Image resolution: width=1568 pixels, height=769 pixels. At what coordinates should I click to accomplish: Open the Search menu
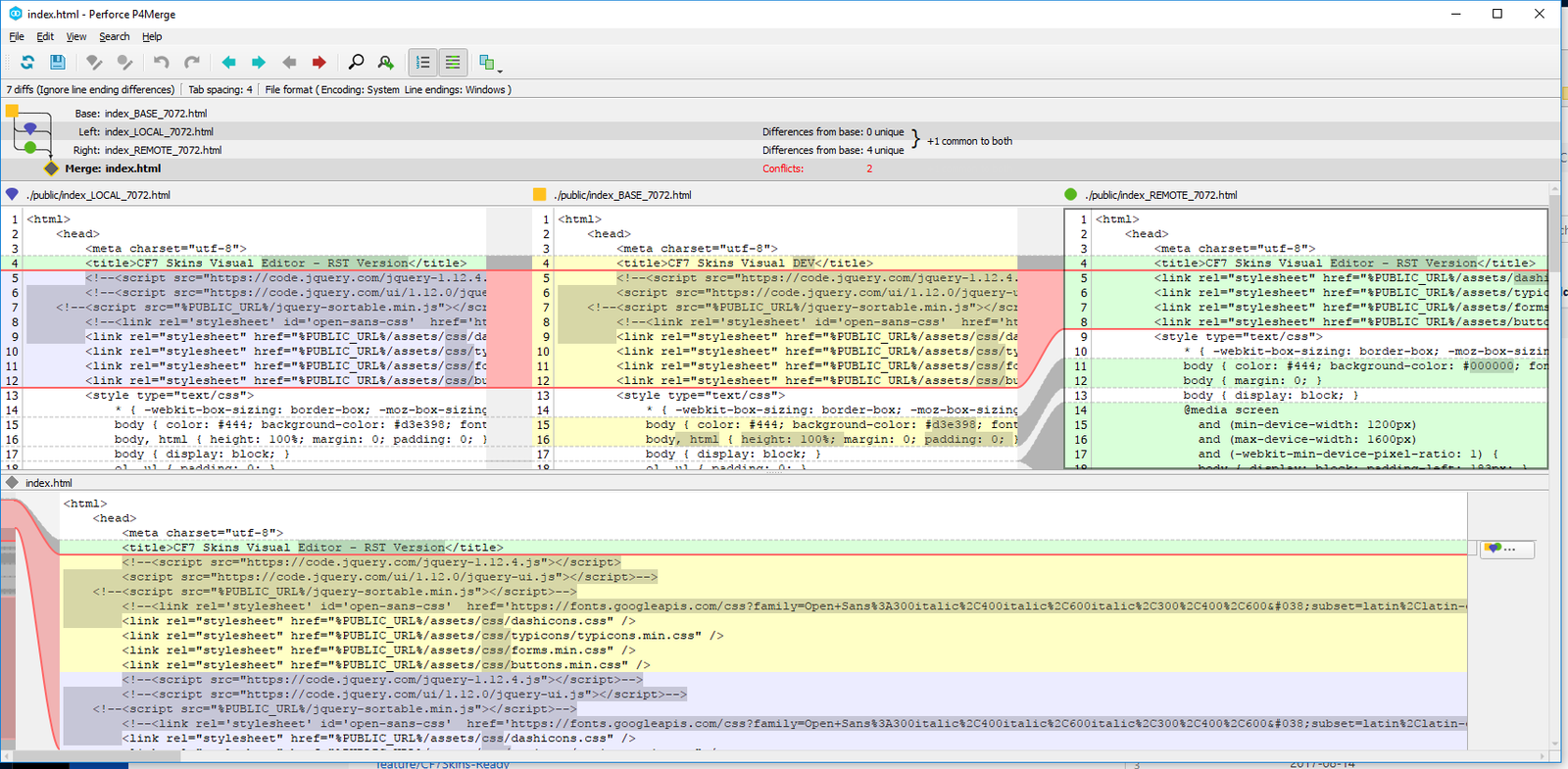114,36
